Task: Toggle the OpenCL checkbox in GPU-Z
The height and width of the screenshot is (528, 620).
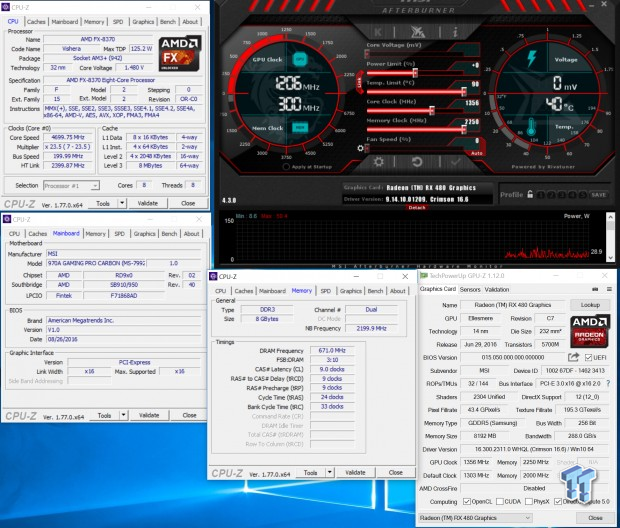Action: click(x=467, y=502)
